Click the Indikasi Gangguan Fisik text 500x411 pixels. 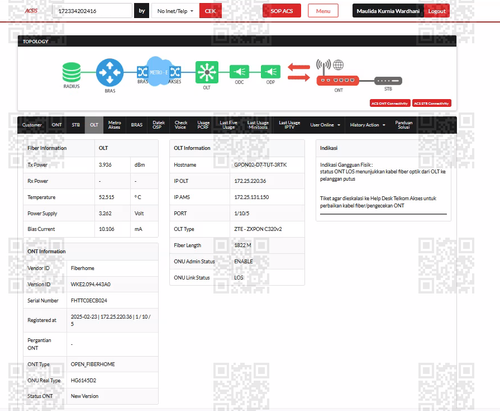point(346,165)
